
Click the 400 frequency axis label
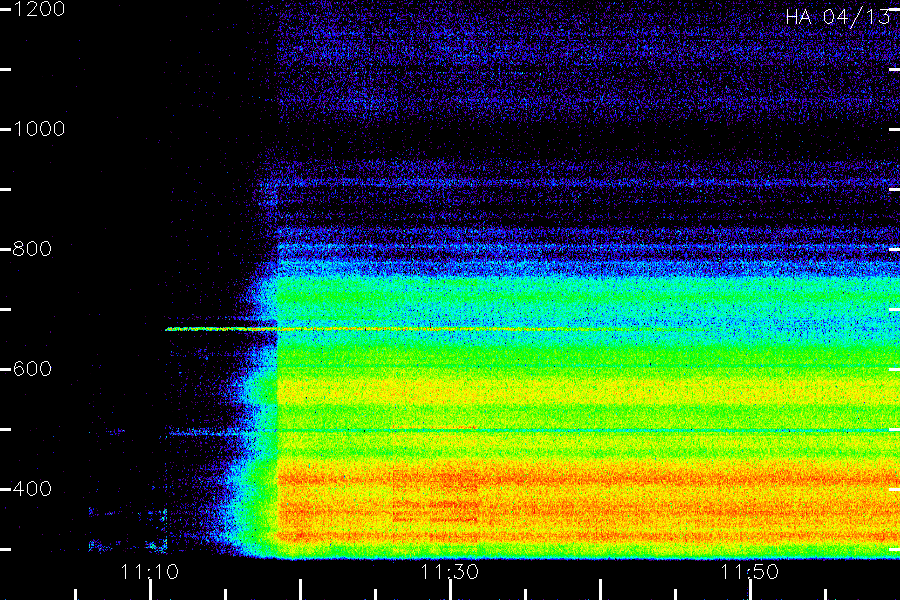click(x=32, y=489)
